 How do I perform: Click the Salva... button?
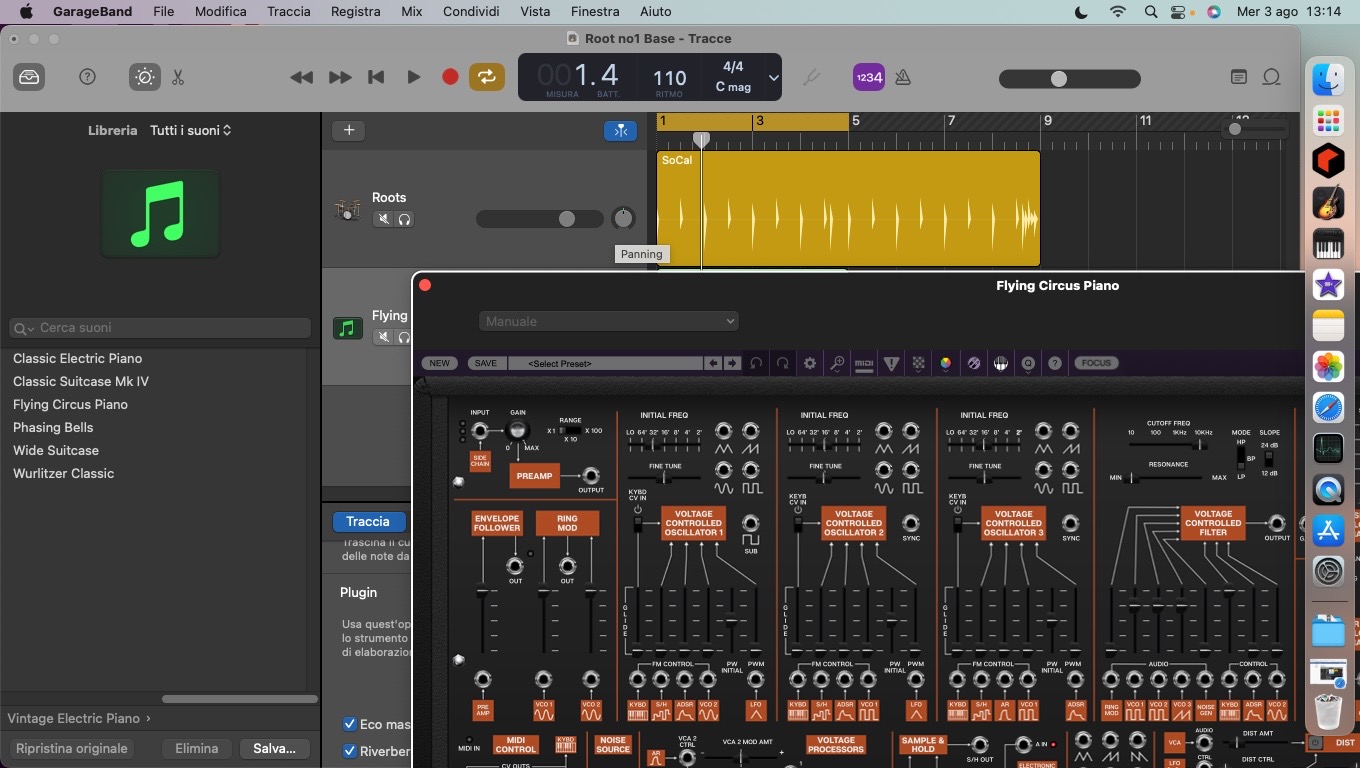click(x=274, y=748)
